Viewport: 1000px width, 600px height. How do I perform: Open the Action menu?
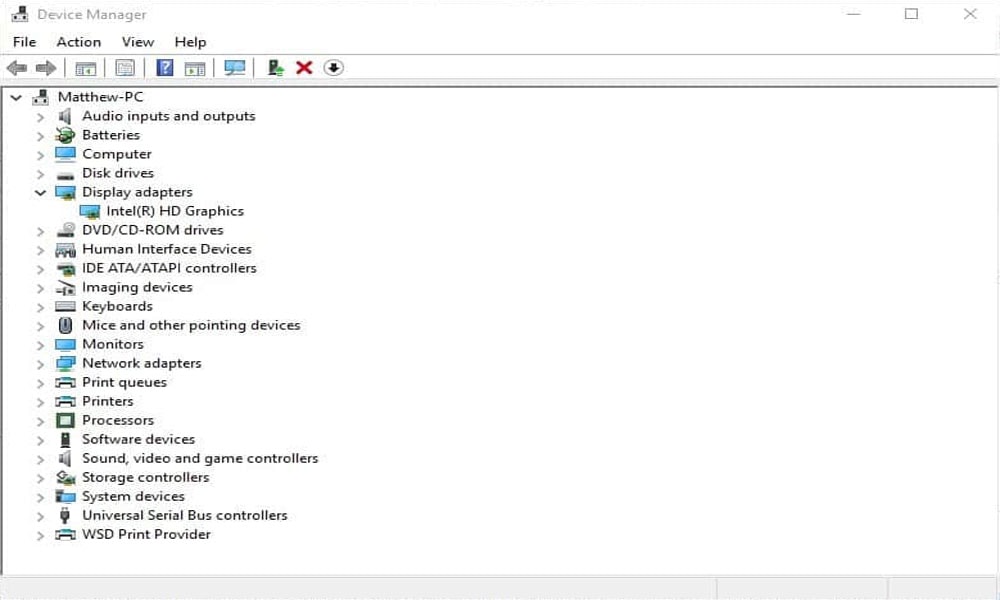(x=78, y=41)
